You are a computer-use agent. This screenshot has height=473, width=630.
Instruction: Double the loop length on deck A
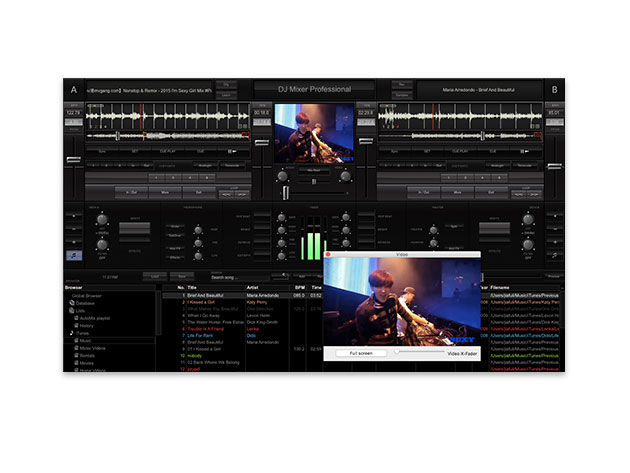point(241,195)
